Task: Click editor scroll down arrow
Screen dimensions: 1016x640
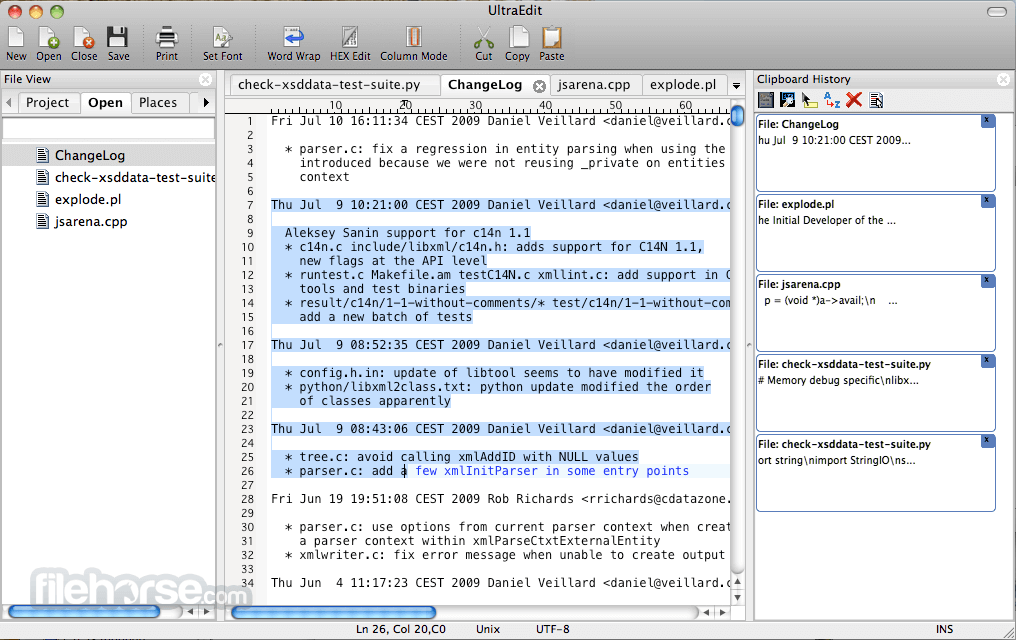Action: coord(737,597)
